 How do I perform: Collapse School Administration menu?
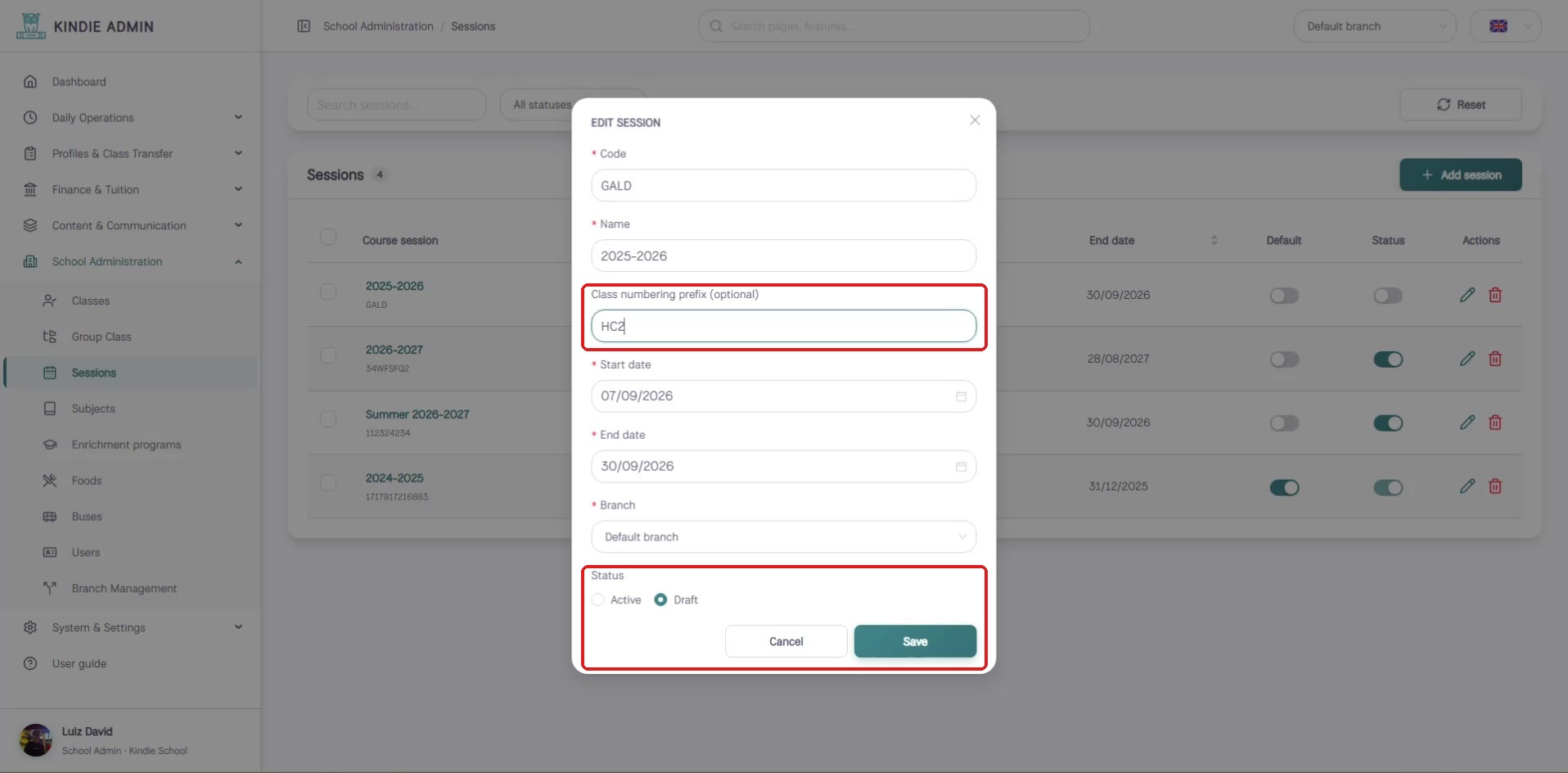pos(131,262)
